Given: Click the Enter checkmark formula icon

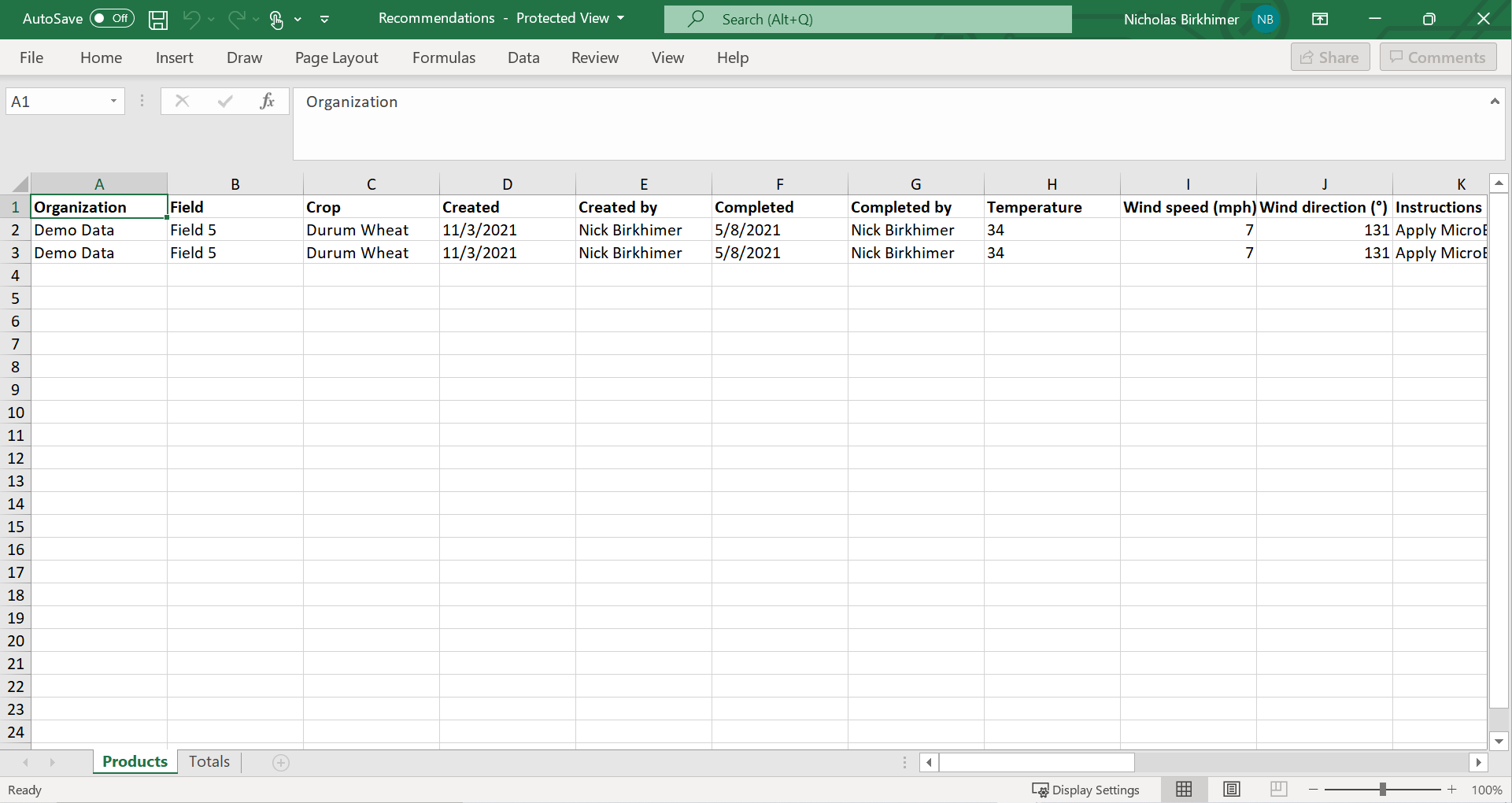Looking at the screenshot, I should [x=225, y=101].
